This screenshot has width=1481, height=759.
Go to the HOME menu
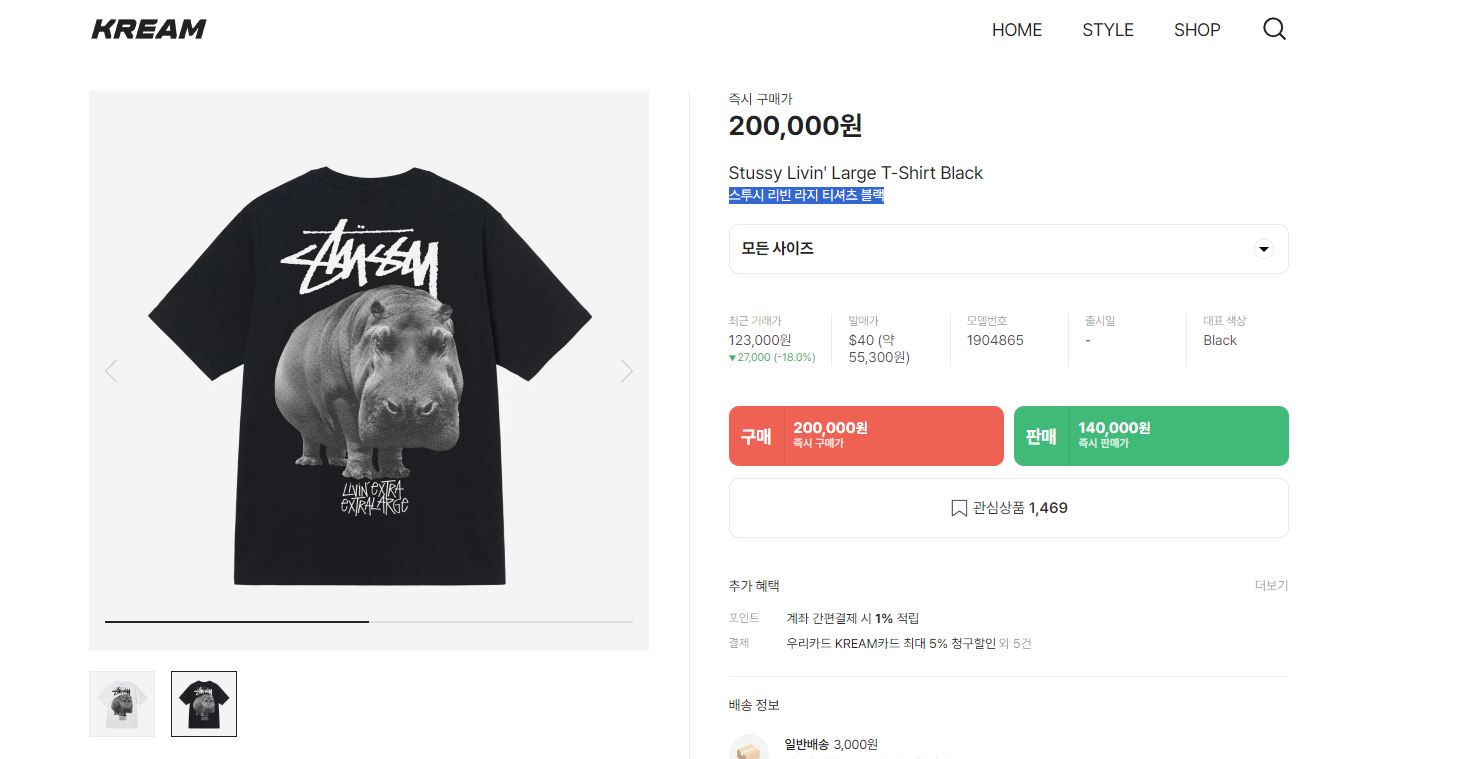pyautogui.click(x=1016, y=30)
